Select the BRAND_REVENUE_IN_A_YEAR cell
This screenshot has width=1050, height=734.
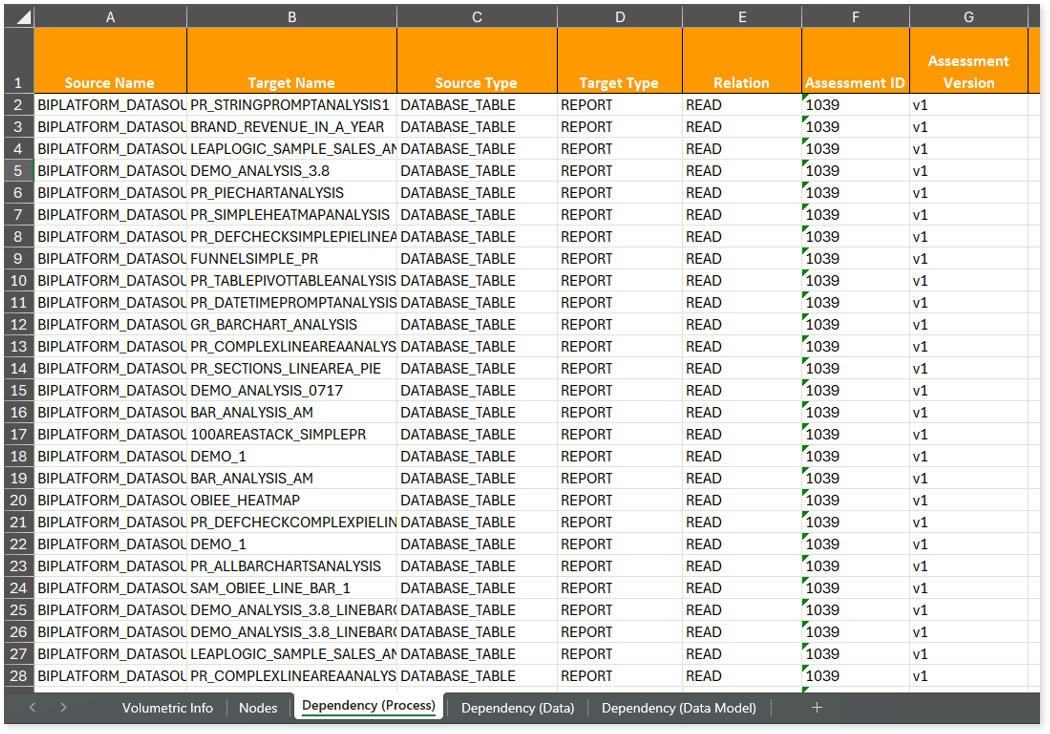[290, 127]
